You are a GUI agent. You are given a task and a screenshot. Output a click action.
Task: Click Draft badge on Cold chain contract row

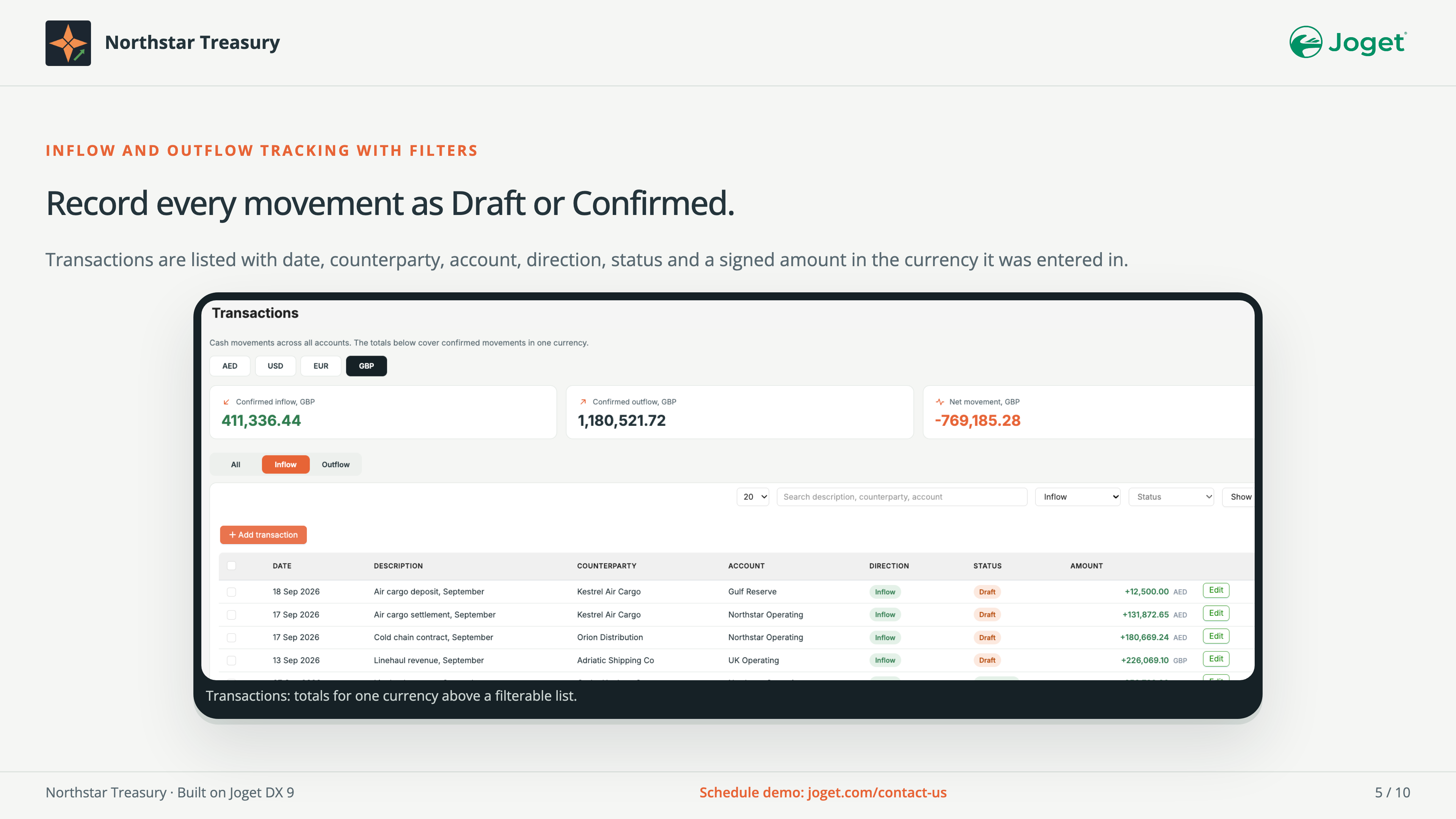987,637
